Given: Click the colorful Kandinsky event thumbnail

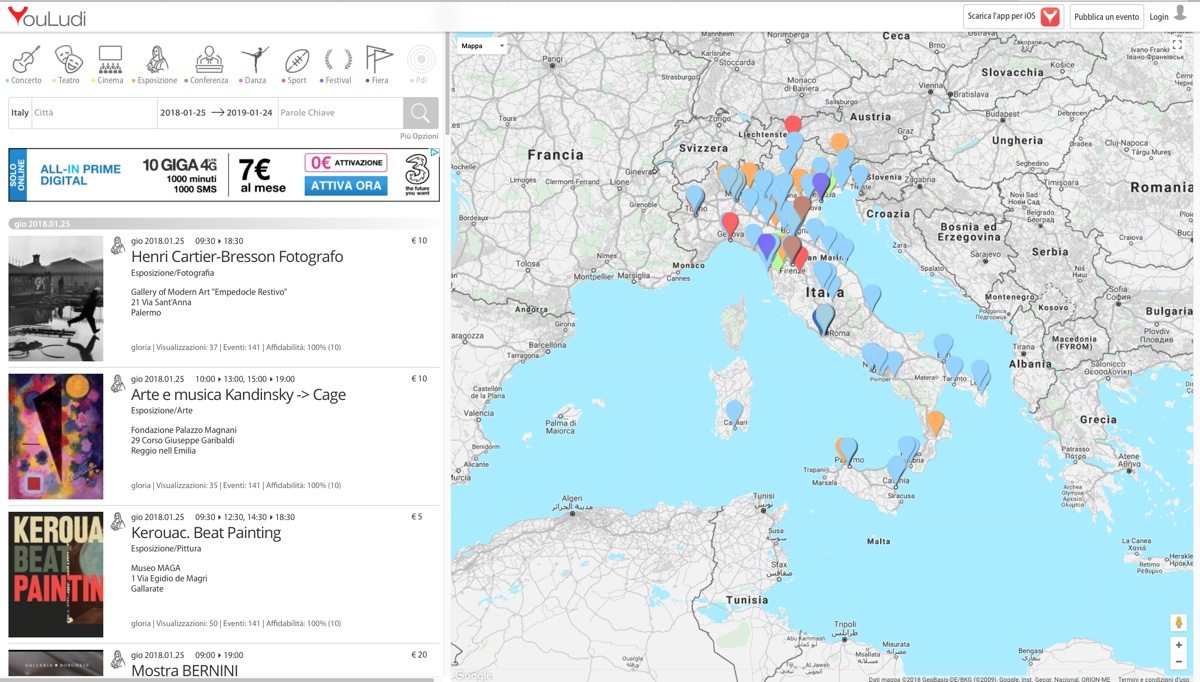Looking at the screenshot, I should [x=56, y=436].
